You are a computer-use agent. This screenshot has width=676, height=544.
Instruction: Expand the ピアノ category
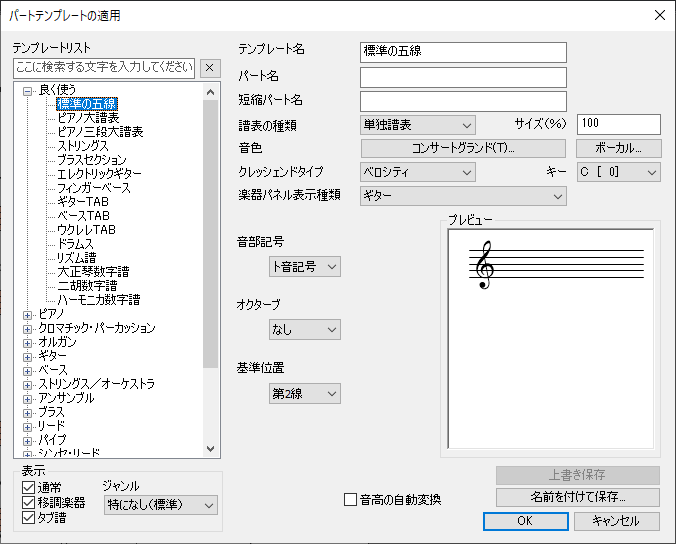pyautogui.click(x=28, y=315)
